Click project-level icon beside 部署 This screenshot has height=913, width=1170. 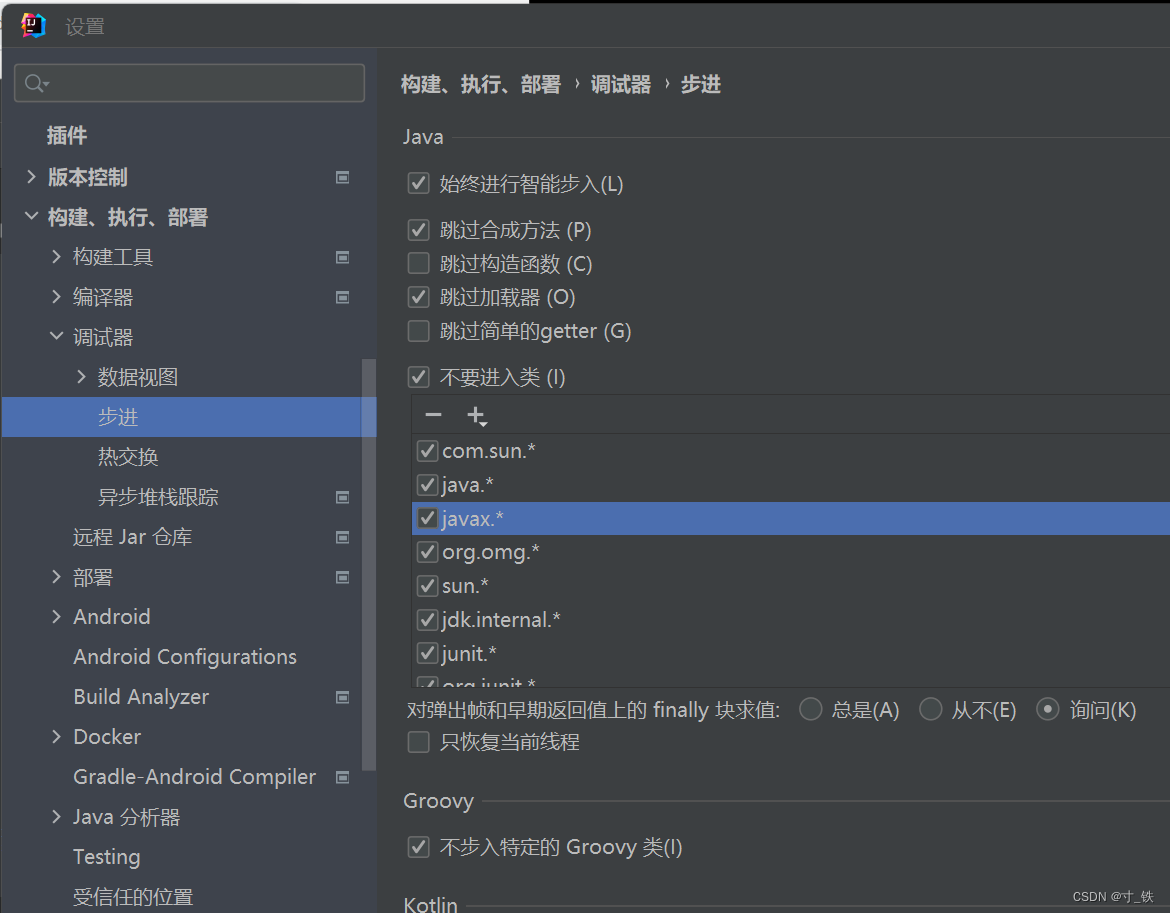click(x=342, y=577)
